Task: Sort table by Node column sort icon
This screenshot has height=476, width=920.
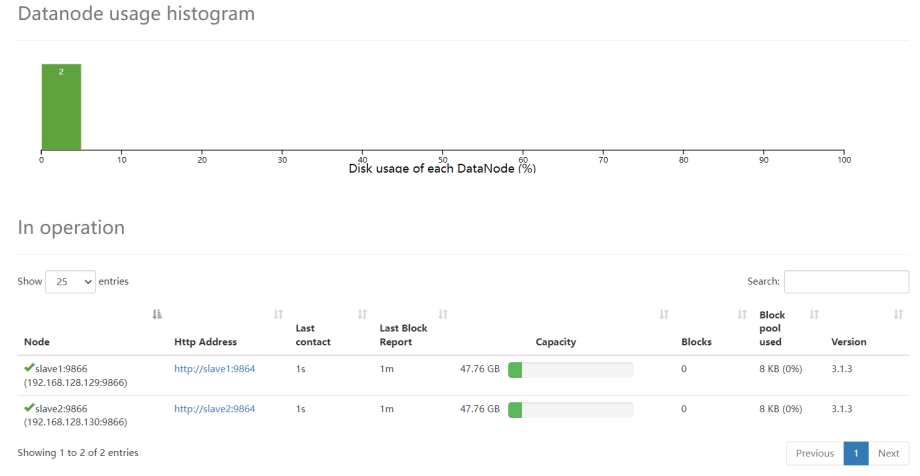Action: pos(157,315)
